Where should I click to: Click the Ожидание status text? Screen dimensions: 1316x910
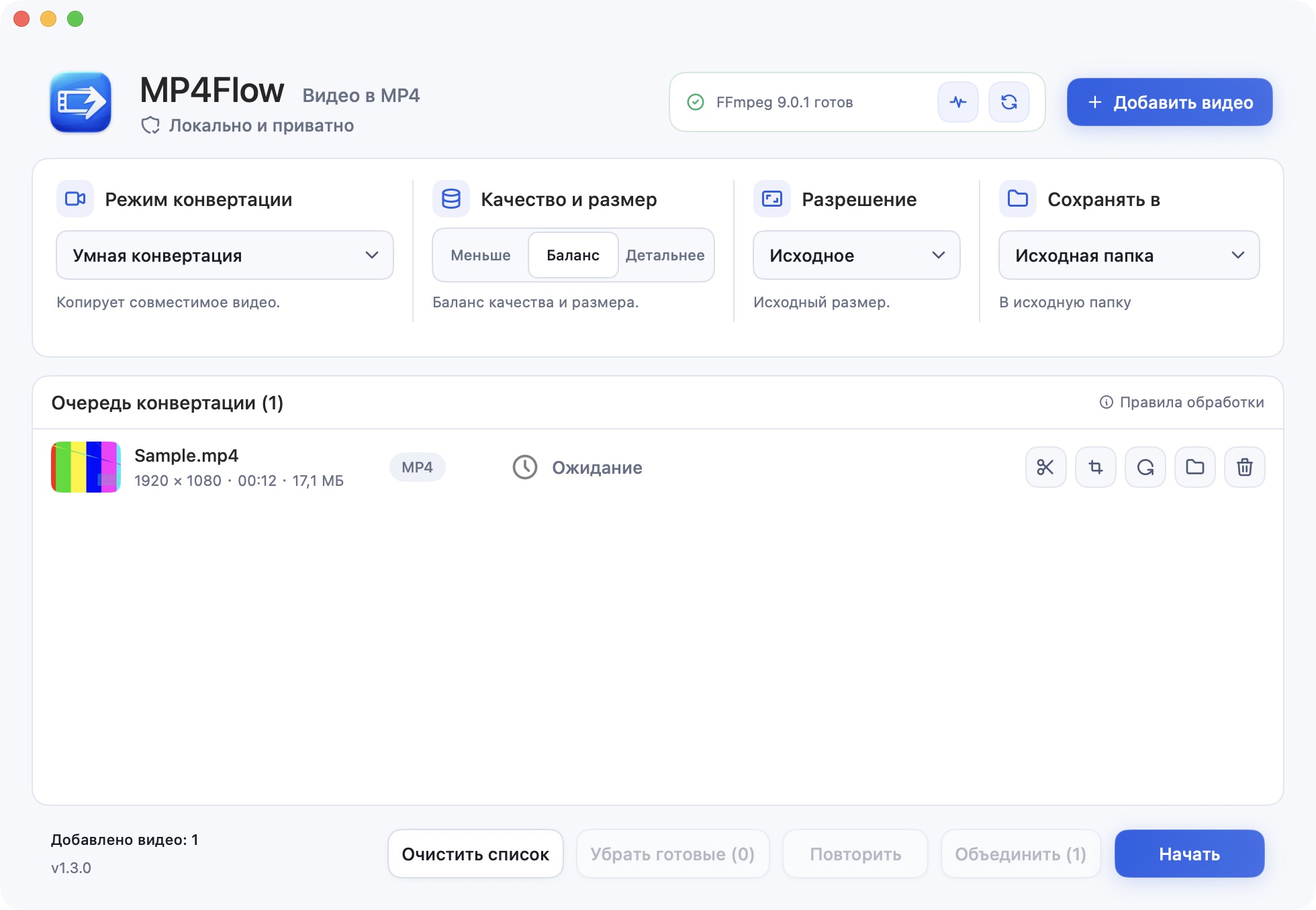click(x=597, y=467)
